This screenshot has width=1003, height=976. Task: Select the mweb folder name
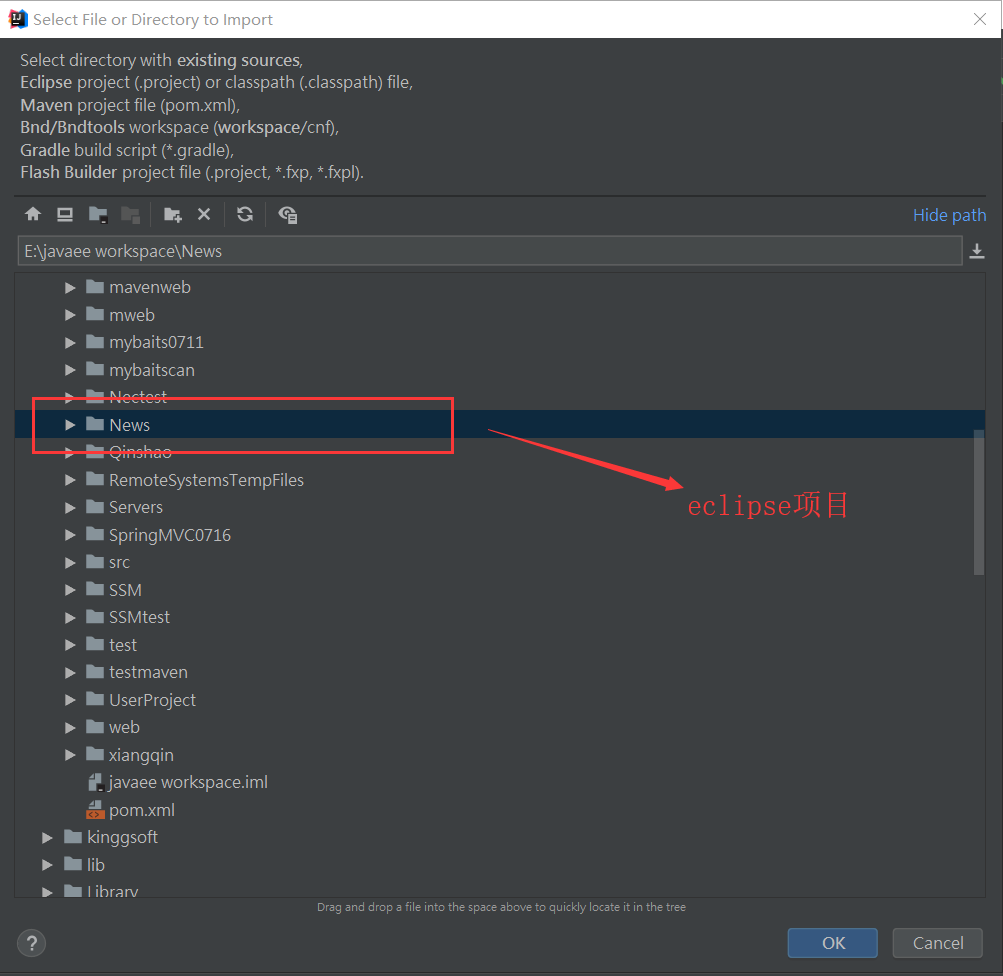pyautogui.click(x=132, y=315)
